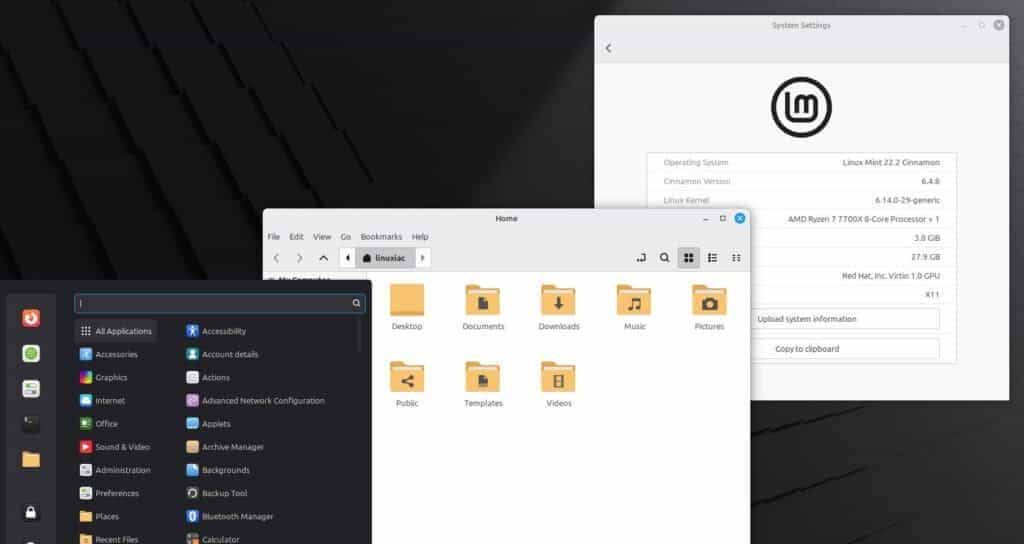The width and height of the screenshot is (1024, 544).
Task: Open the Videos folder
Action: 558,384
